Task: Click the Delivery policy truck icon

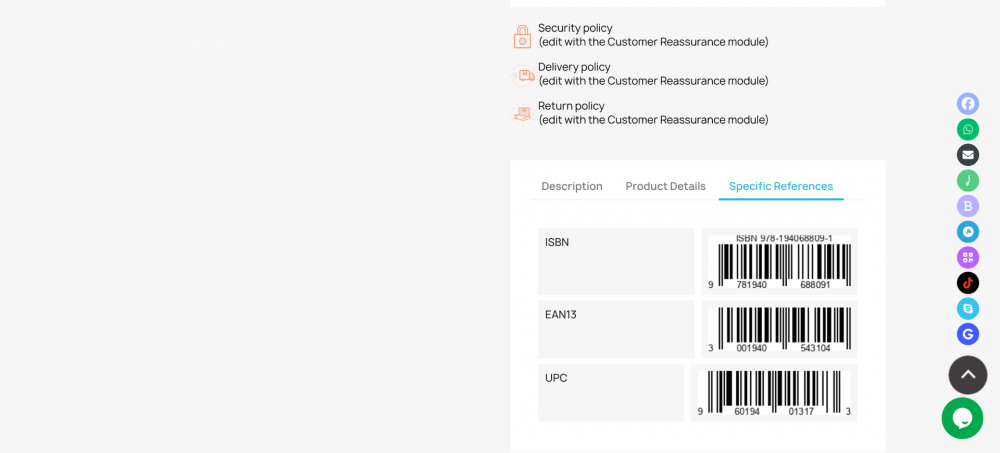Action: (x=523, y=75)
